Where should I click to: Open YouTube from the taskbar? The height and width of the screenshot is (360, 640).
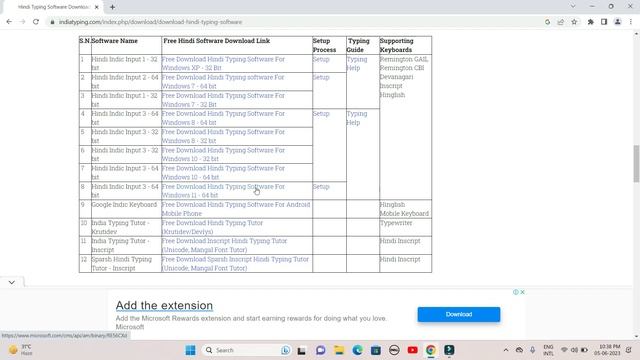(x=413, y=350)
